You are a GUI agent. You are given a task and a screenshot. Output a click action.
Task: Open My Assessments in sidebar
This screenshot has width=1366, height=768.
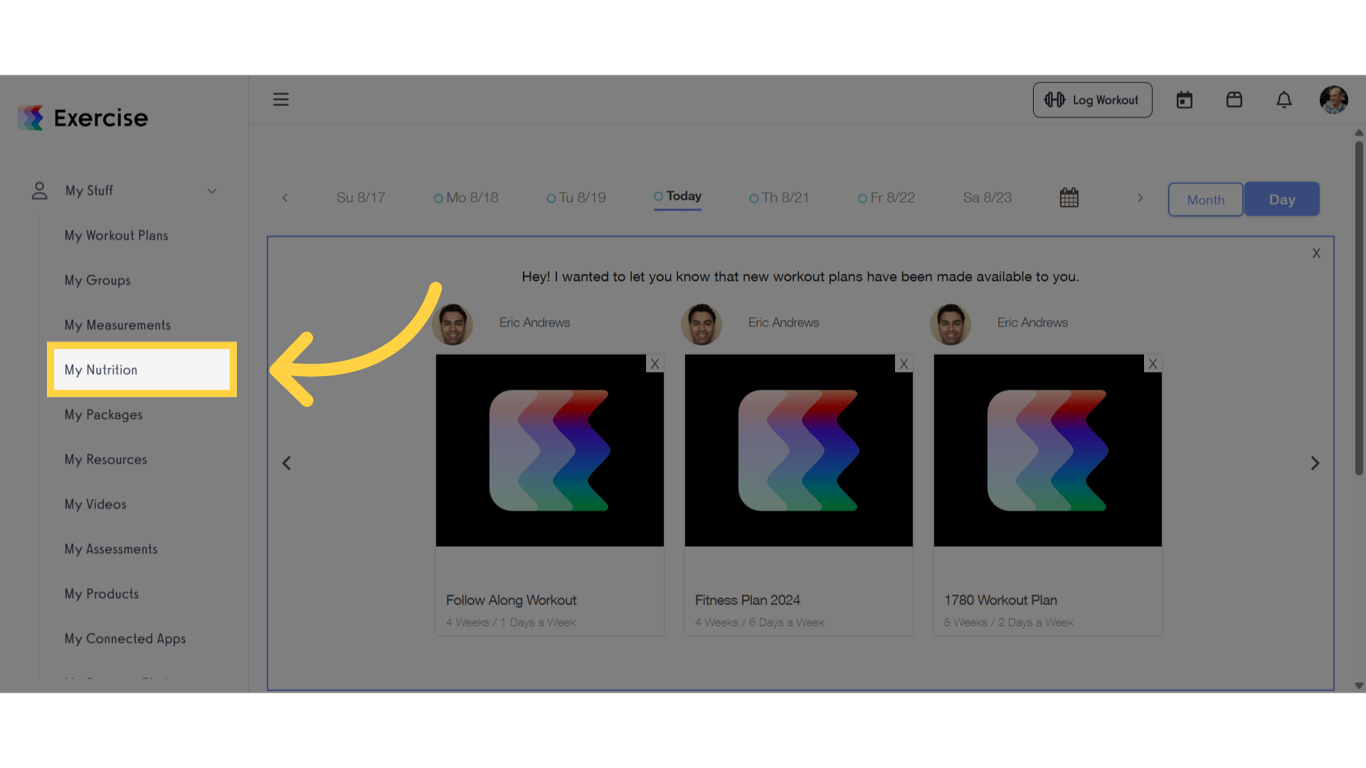click(x=111, y=549)
